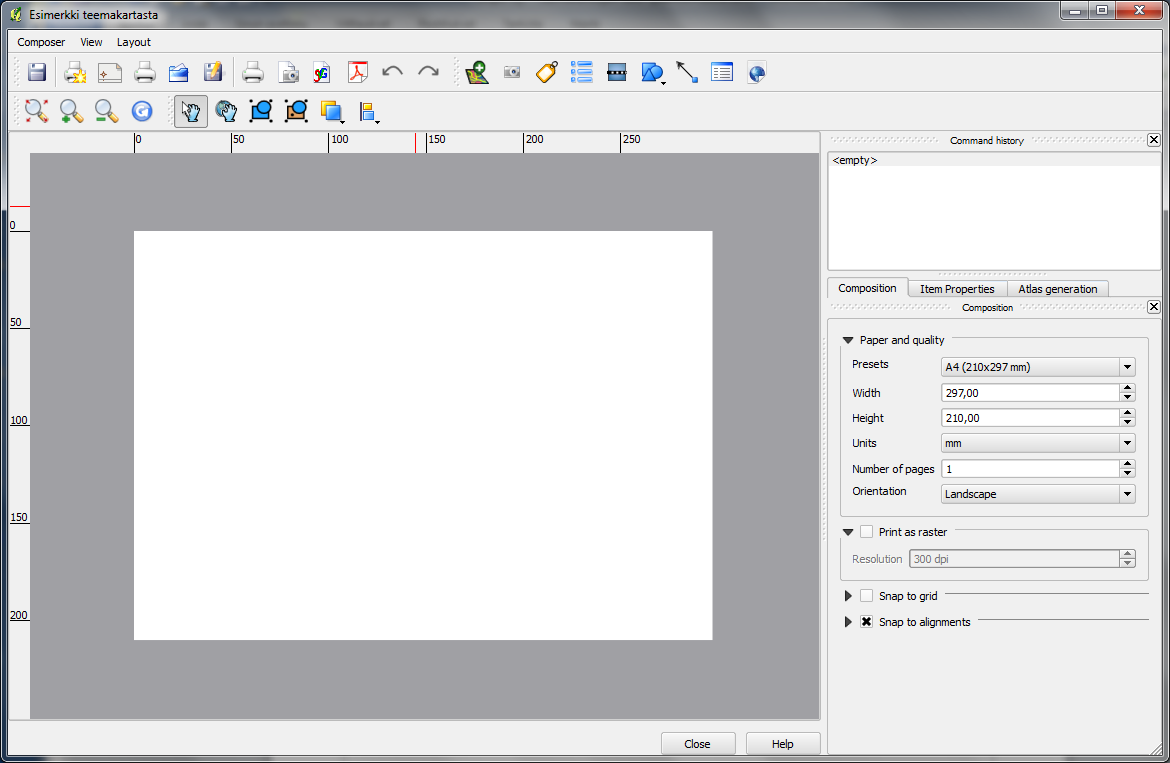
Task: Open the Layout menu
Action: click(134, 43)
